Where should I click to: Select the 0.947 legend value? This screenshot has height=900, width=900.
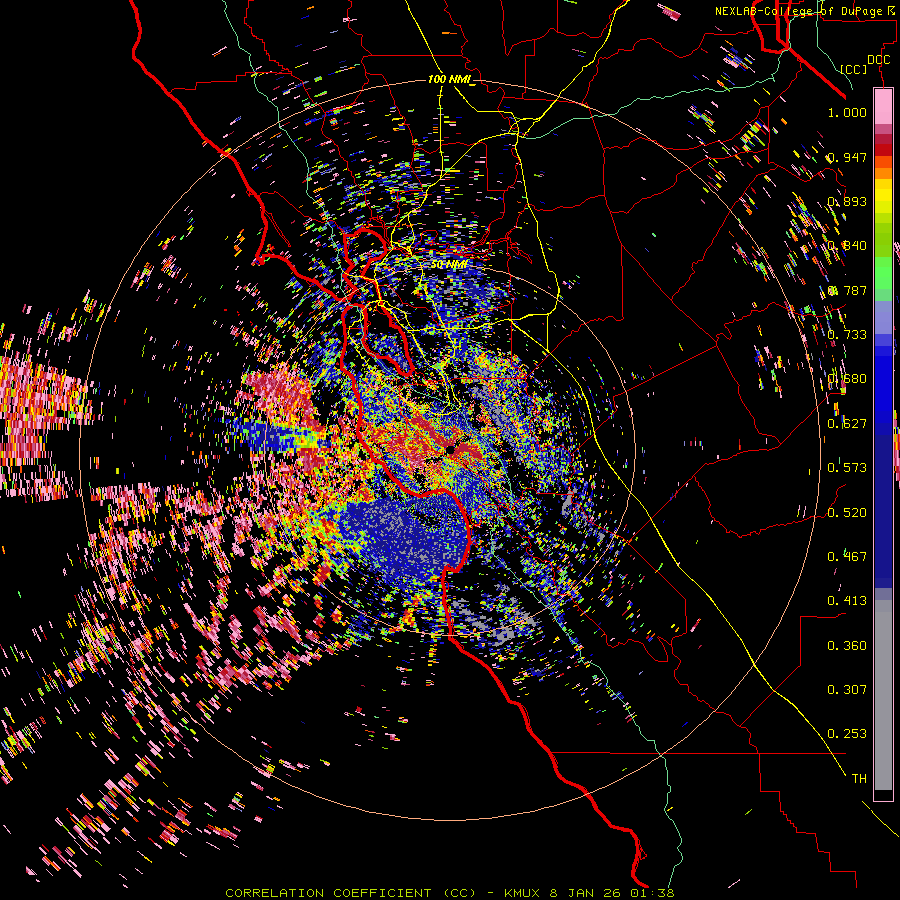tap(847, 157)
